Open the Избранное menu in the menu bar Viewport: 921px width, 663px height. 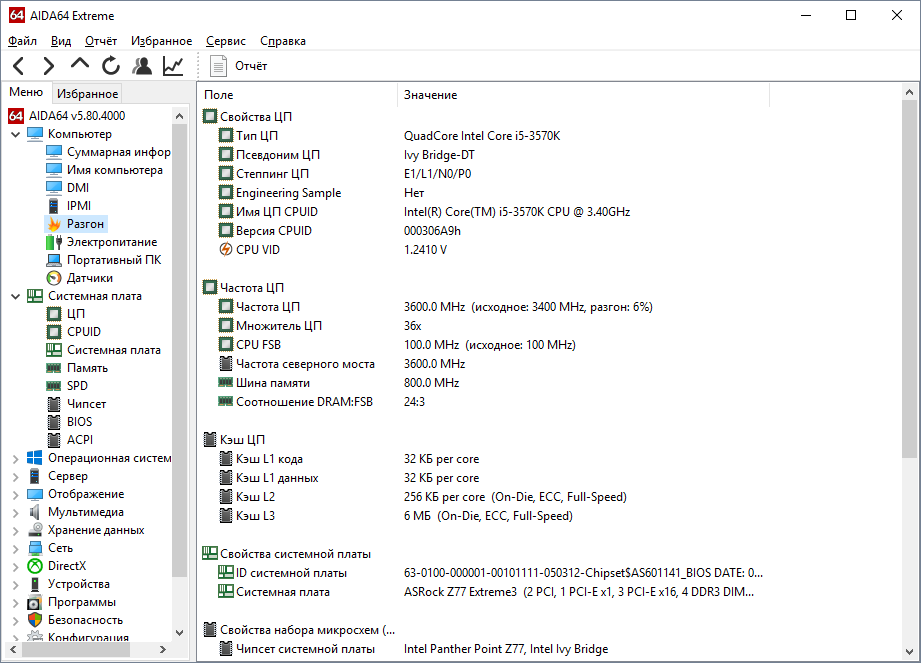[162, 41]
